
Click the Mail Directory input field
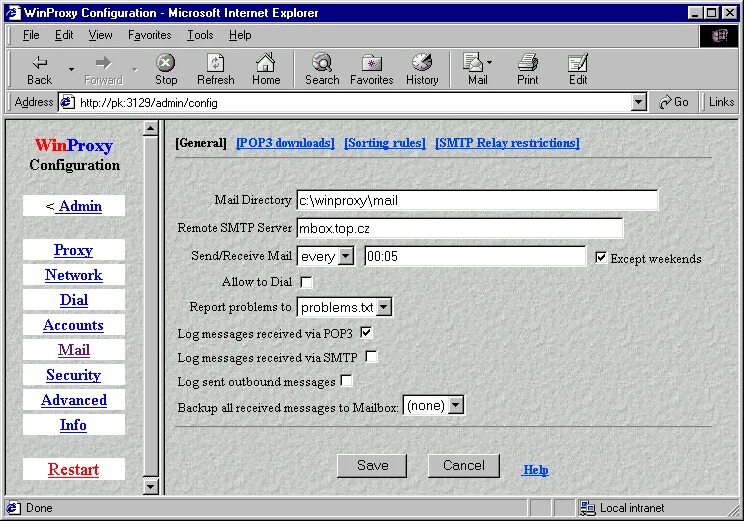click(477, 200)
